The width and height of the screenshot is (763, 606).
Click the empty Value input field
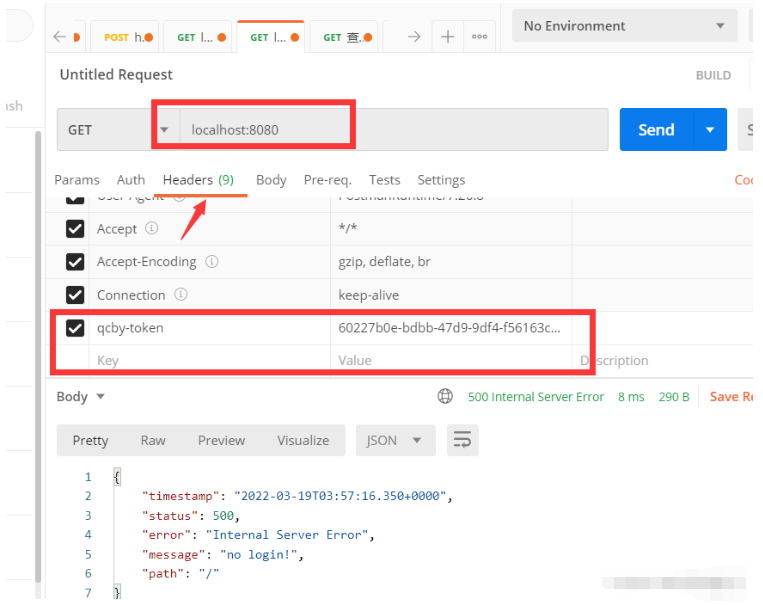[452, 361]
